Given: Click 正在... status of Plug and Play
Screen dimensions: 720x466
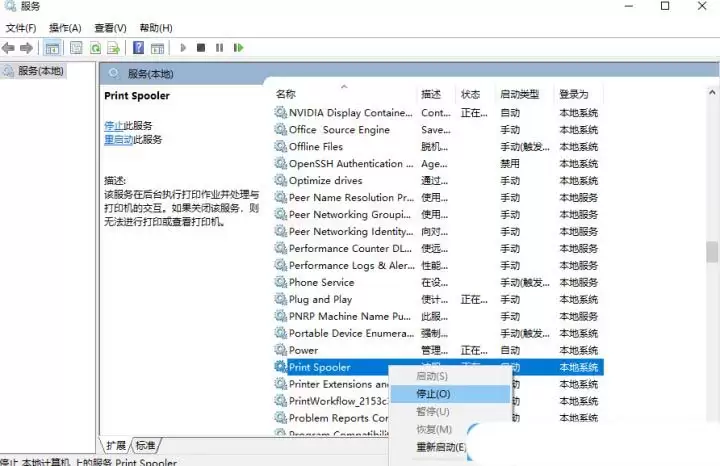Looking at the screenshot, I should coord(474,299).
